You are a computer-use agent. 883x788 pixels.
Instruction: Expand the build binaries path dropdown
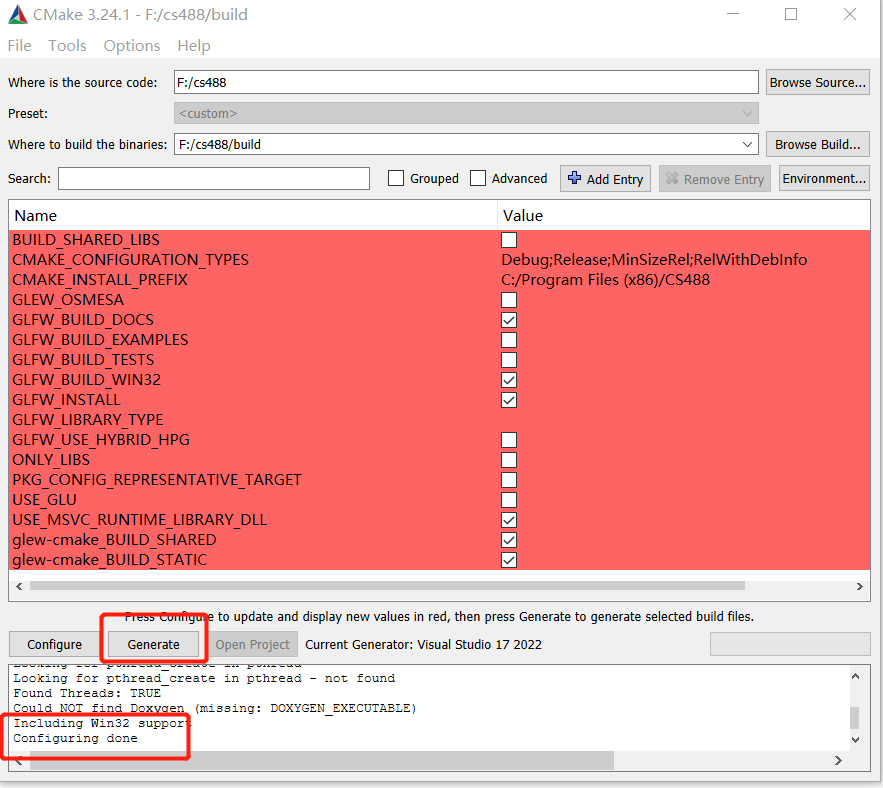[747, 144]
